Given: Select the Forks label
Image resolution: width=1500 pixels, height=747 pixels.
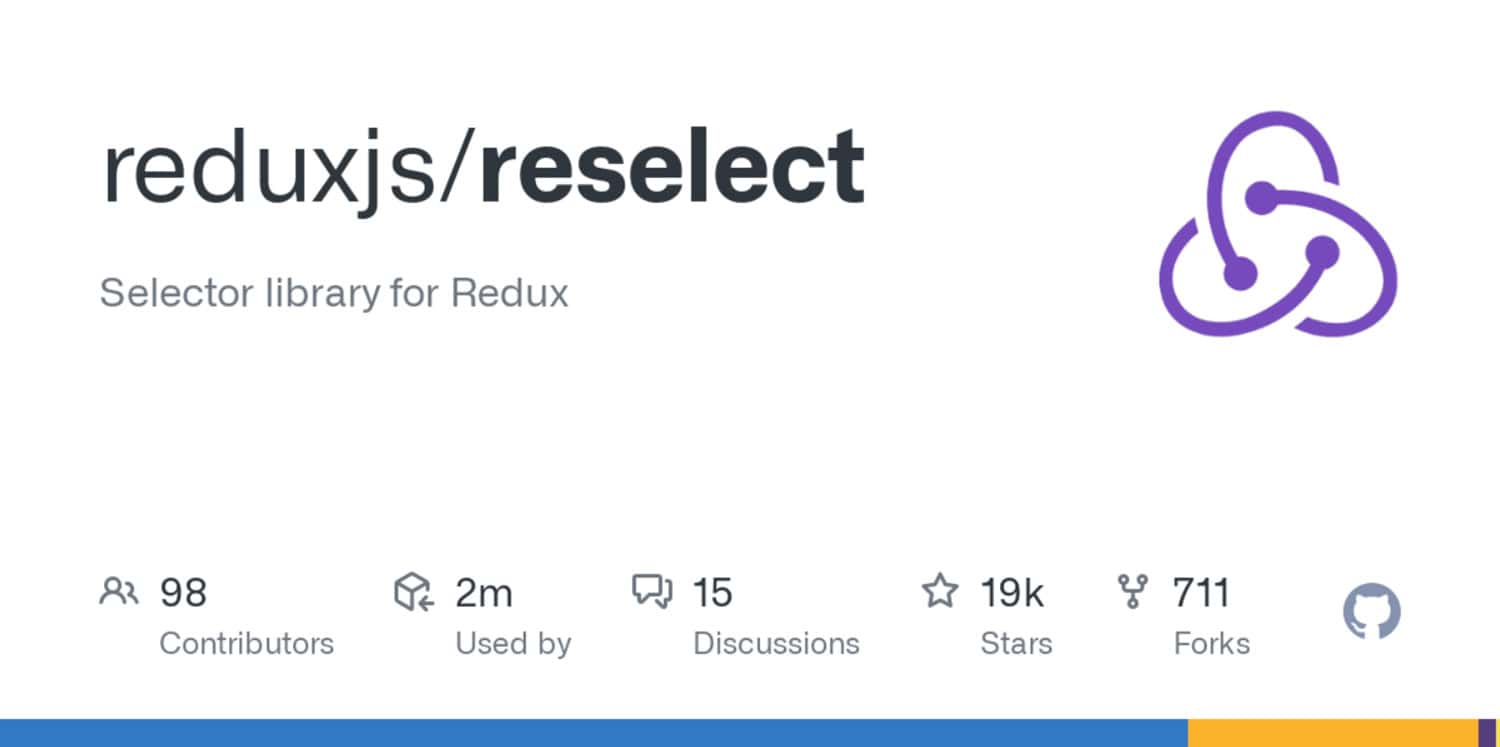Looking at the screenshot, I should coord(1211,643).
